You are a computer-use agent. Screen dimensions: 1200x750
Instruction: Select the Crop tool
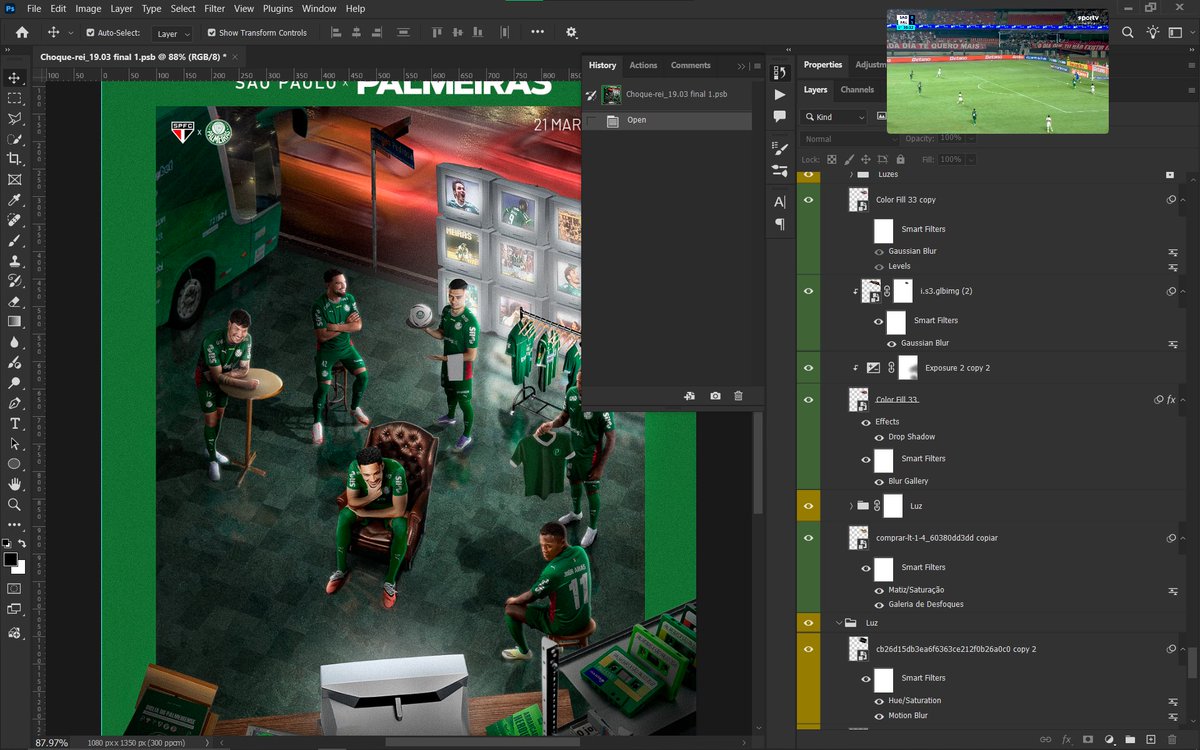(x=14, y=159)
